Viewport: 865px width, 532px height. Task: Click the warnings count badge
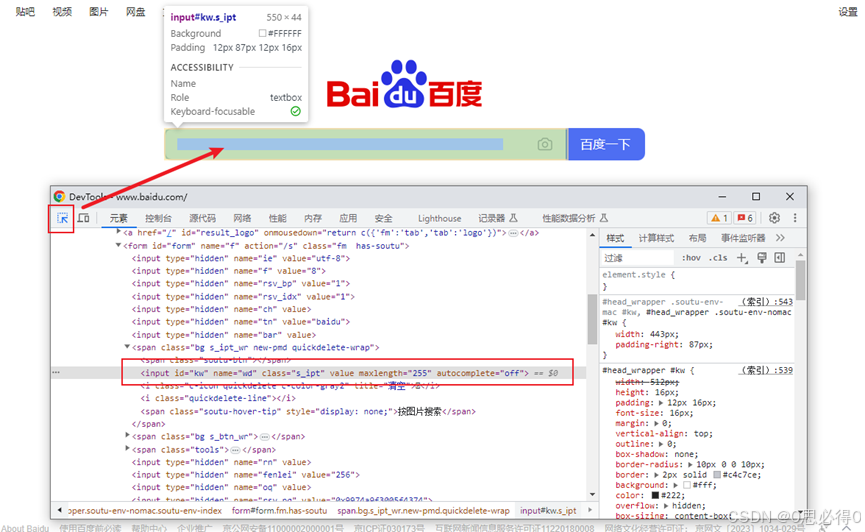pyautogui.click(x=719, y=218)
